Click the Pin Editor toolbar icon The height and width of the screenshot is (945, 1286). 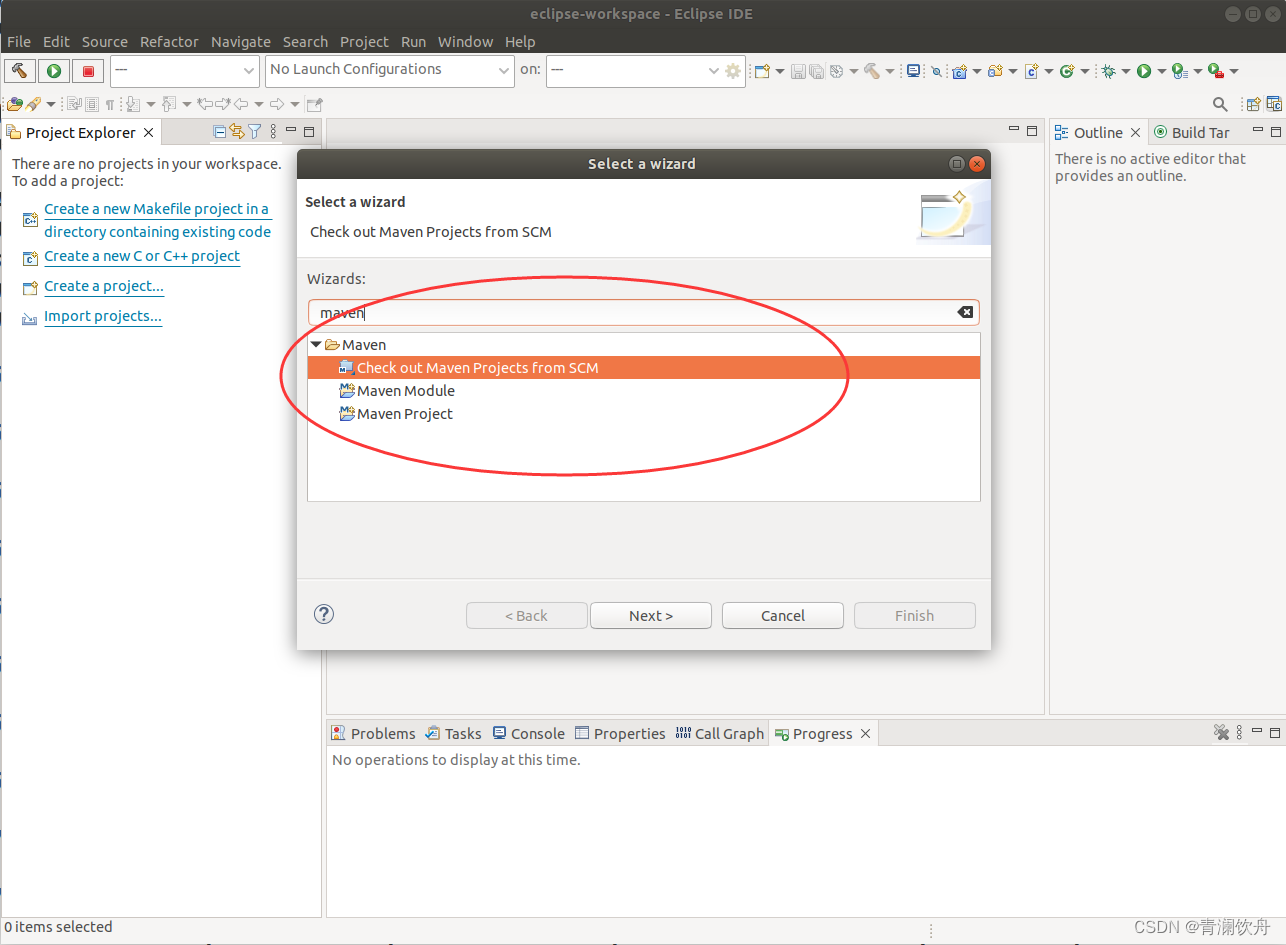point(315,104)
